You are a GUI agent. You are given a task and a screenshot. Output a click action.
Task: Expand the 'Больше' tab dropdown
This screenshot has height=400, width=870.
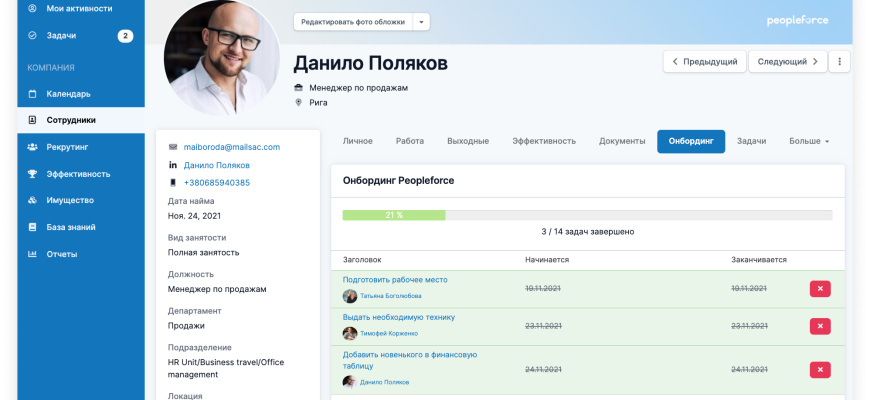[809, 141]
